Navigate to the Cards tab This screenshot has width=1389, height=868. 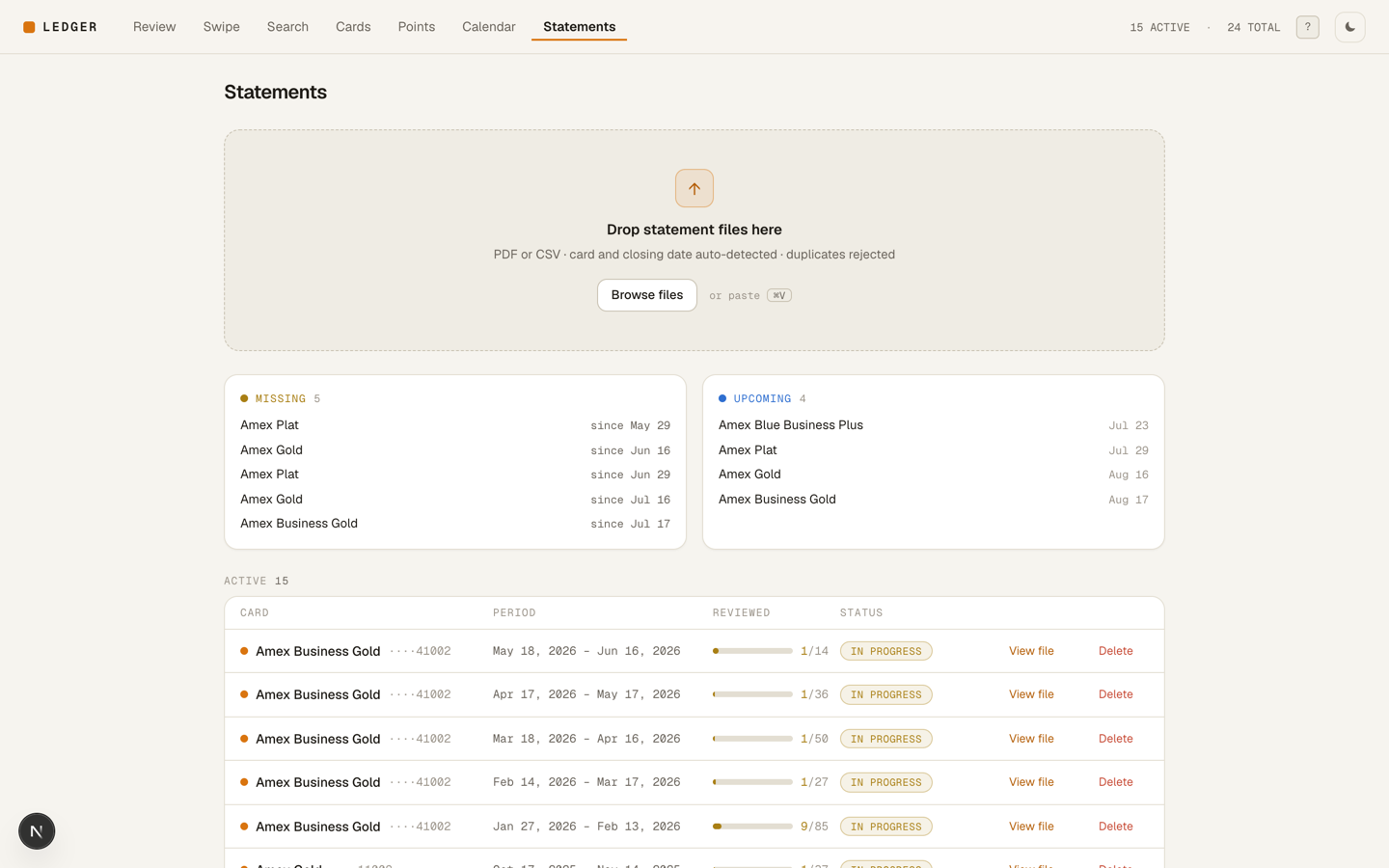(353, 27)
